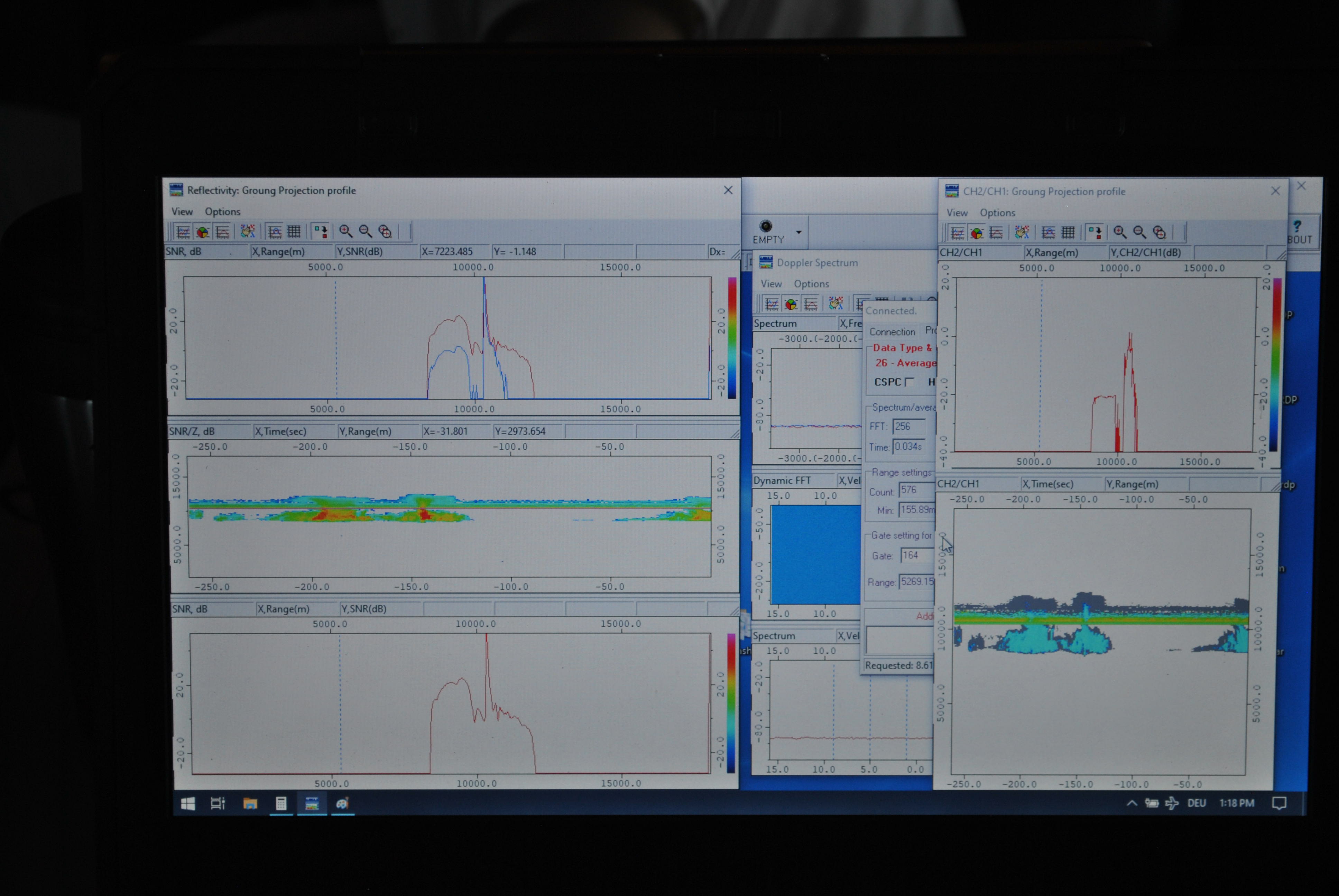
Task: Open Options menu in Reflectivity window
Action: (x=222, y=212)
